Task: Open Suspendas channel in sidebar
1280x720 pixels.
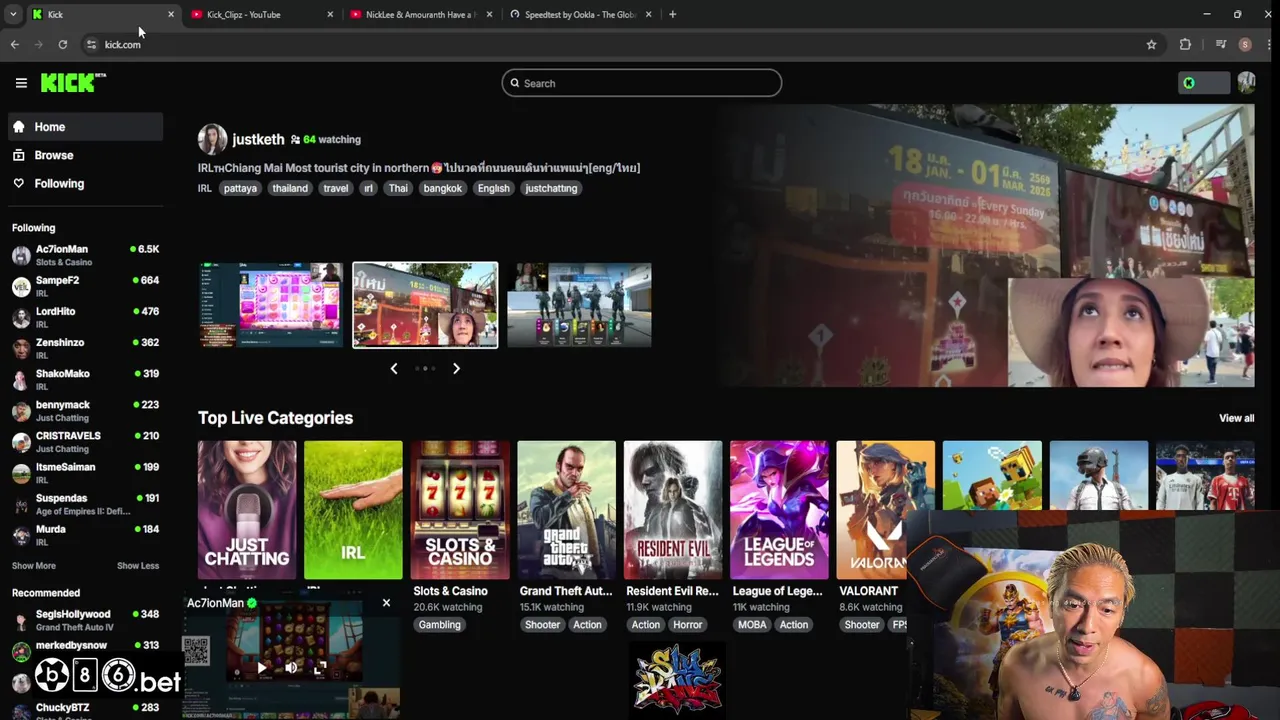Action: 85,504
